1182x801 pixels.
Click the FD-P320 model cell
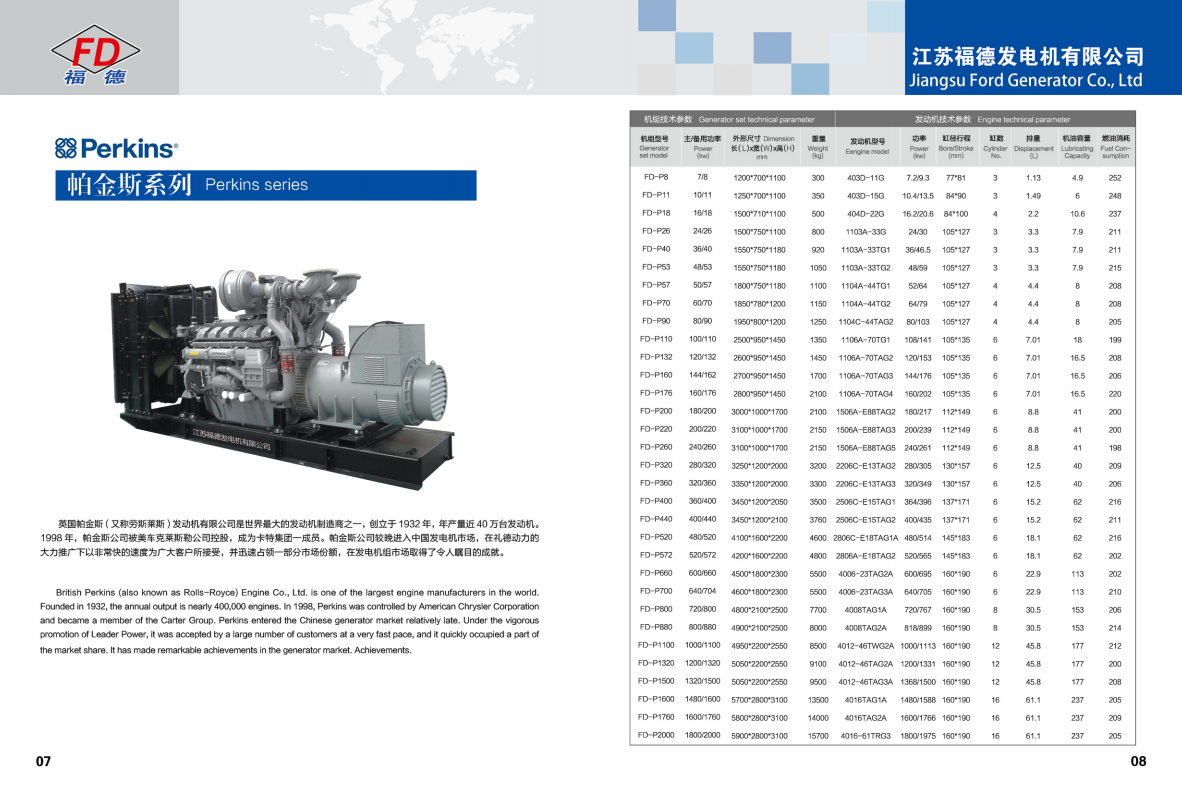656,466
